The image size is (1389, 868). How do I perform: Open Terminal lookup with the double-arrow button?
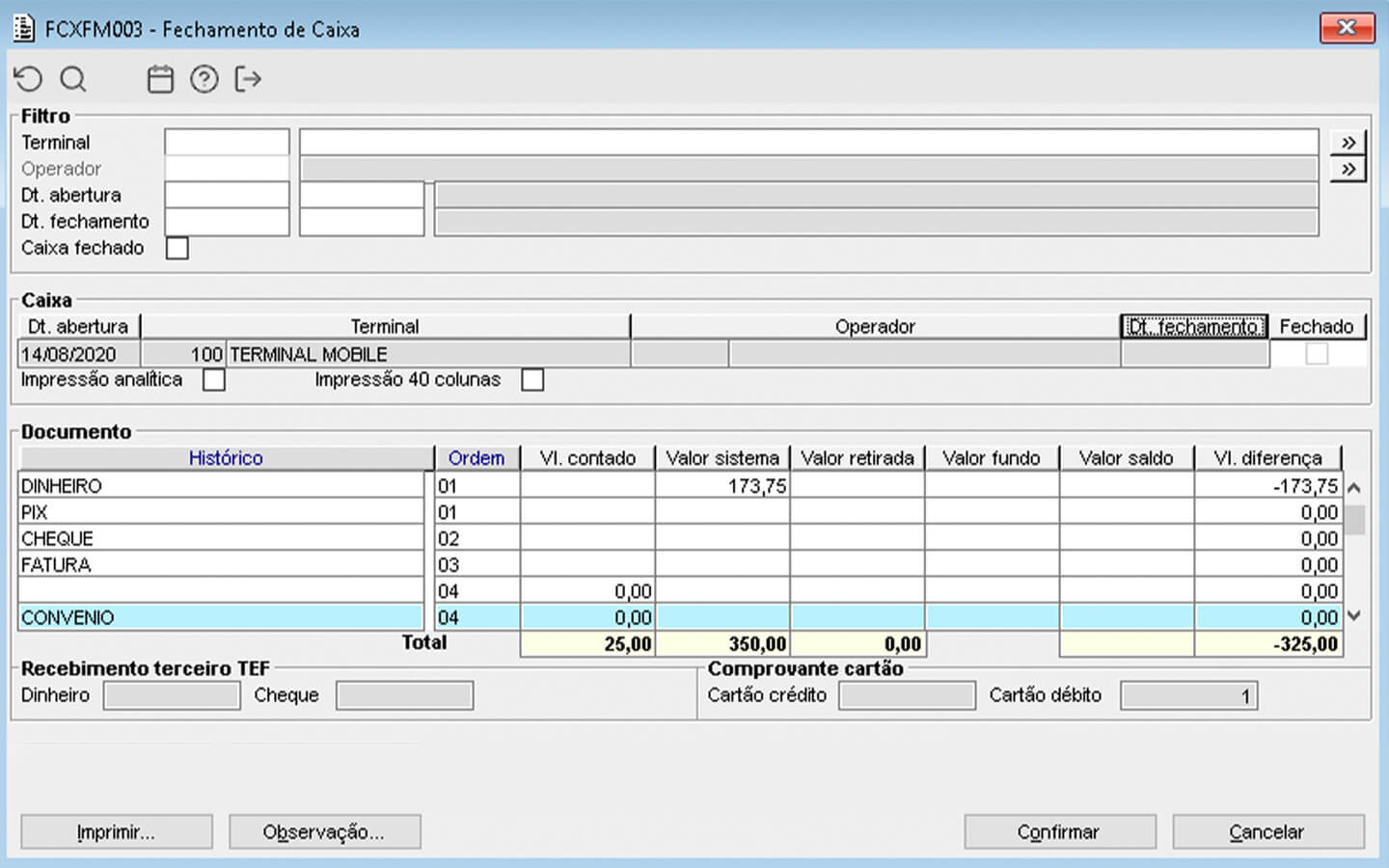(x=1348, y=143)
